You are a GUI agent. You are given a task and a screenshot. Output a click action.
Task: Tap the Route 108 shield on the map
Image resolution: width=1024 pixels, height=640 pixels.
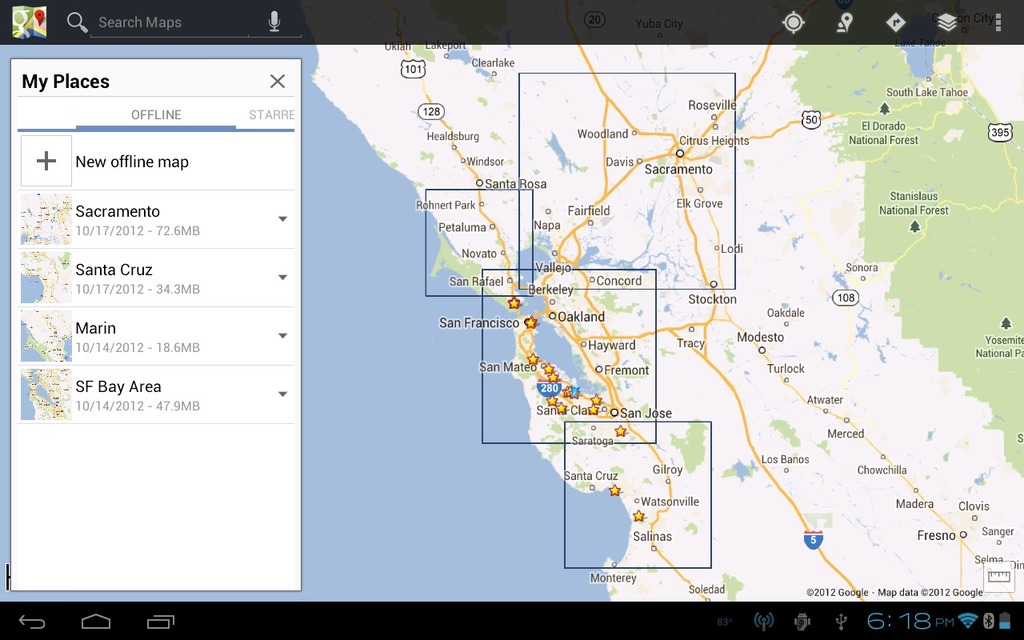846,298
